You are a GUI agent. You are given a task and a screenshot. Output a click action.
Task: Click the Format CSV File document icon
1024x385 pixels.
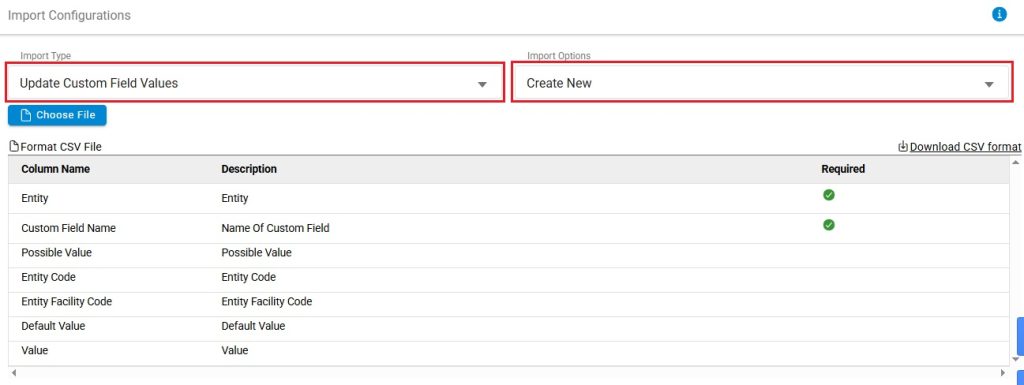pyautogui.click(x=14, y=147)
